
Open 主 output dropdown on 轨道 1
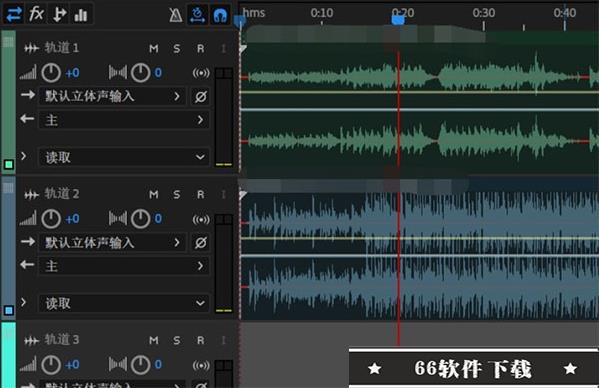point(124,120)
